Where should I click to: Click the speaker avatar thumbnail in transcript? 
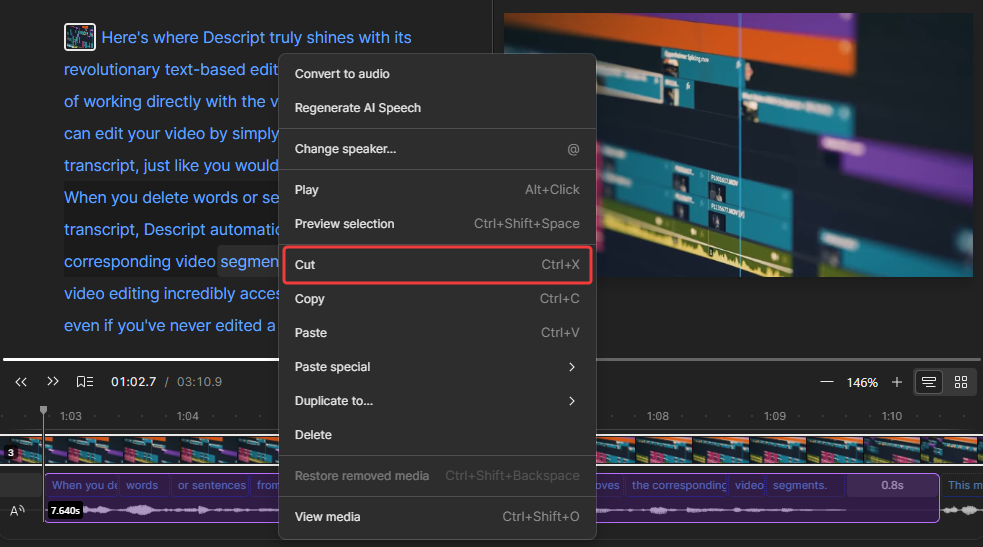pyautogui.click(x=80, y=38)
